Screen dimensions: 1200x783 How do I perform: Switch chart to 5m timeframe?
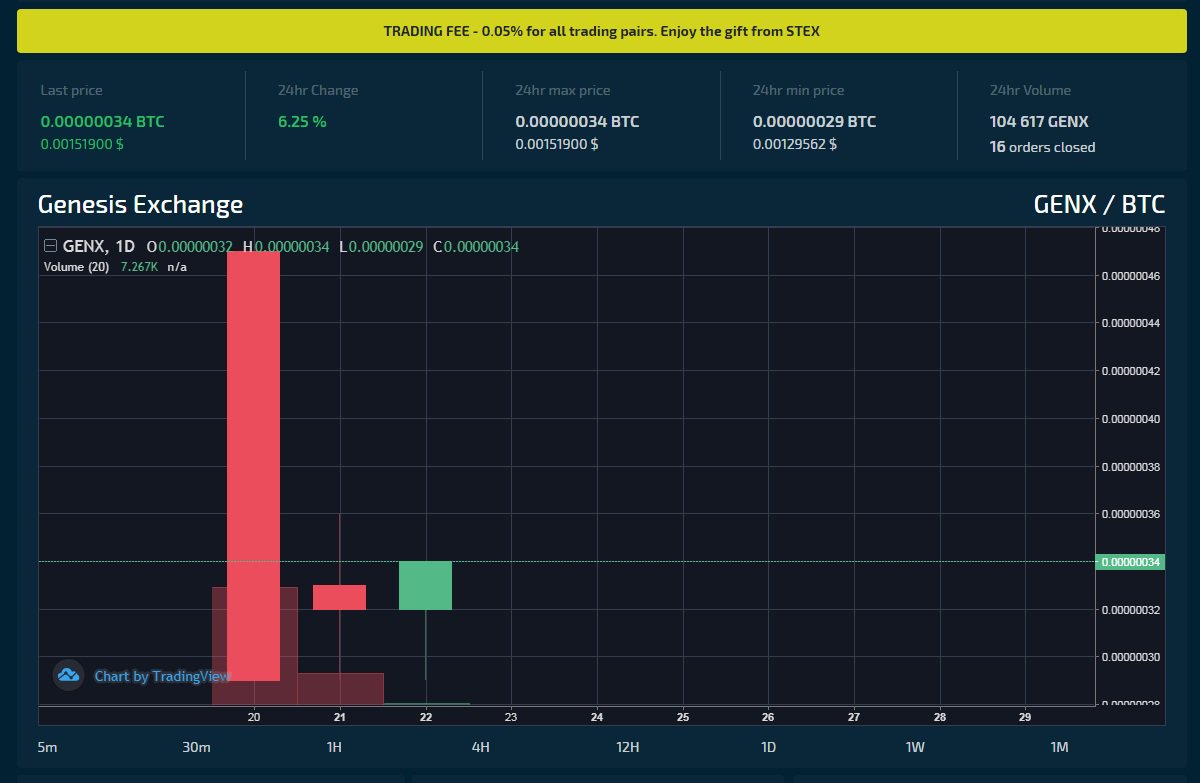click(x=47, y=747)
